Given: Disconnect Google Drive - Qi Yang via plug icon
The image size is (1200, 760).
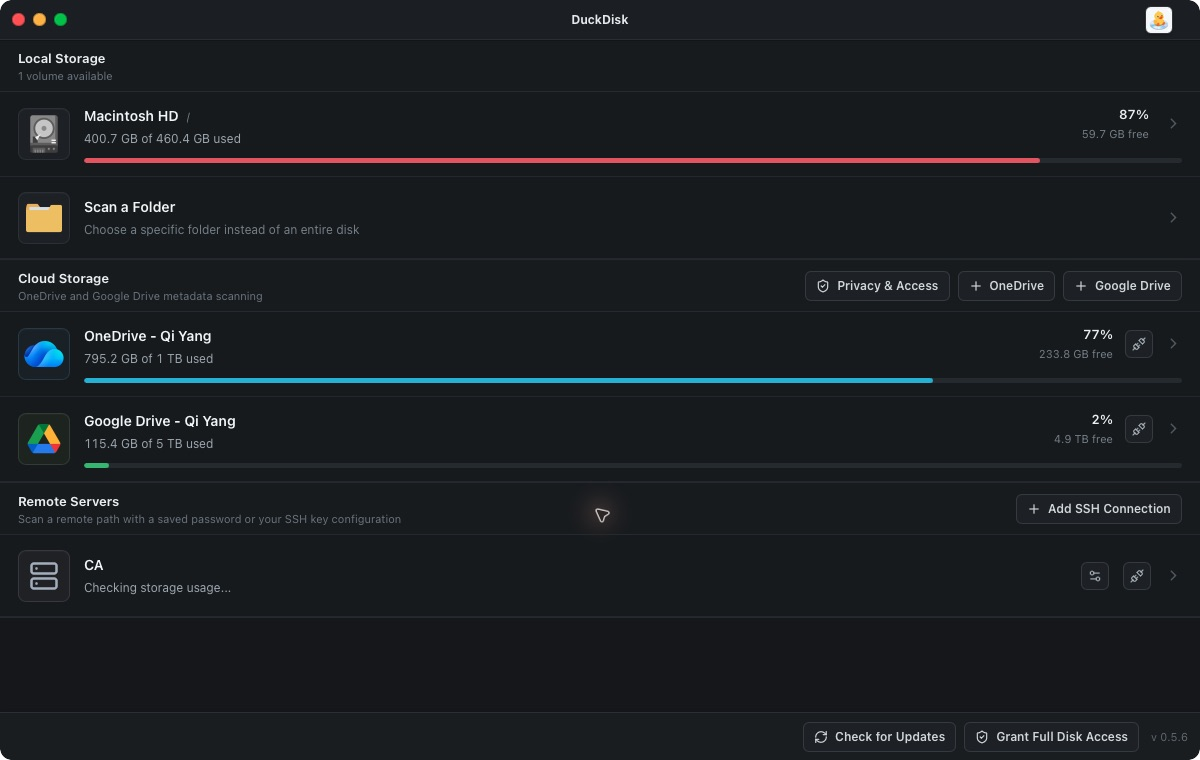Looking at the screenshot, I should [x=1139, y=429].
